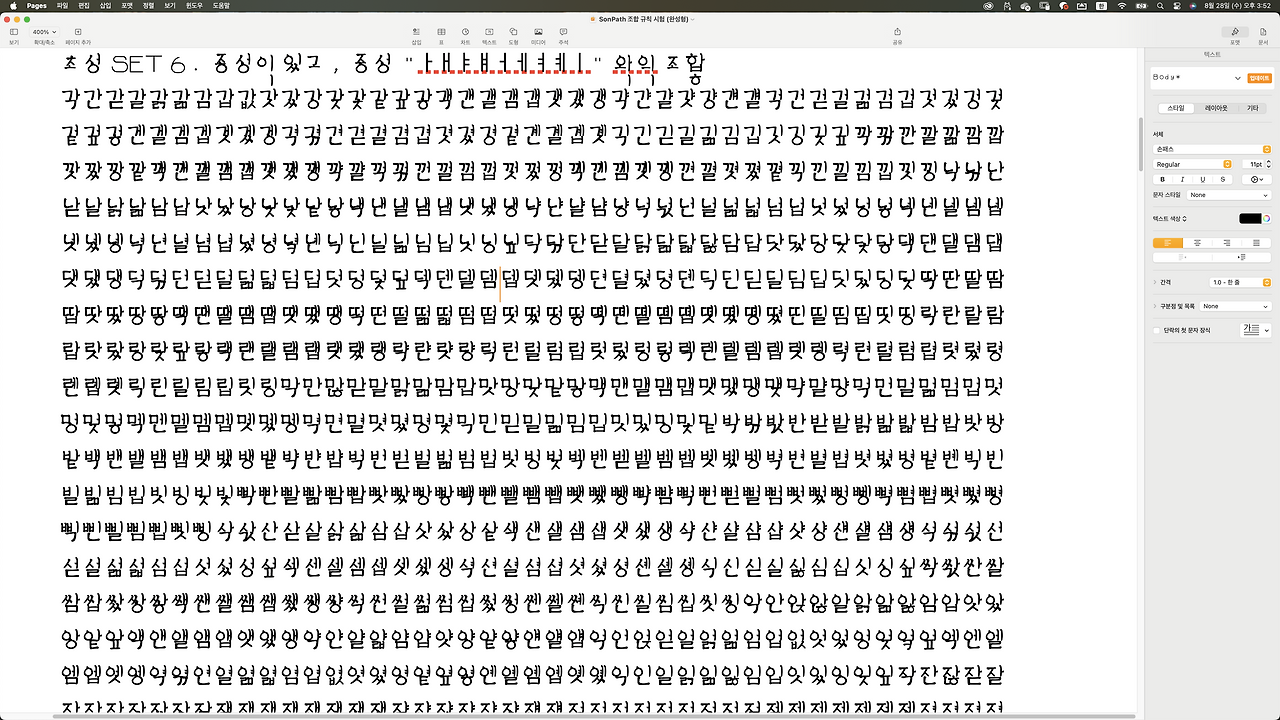Open the Shapes (도형) picker
1280x720 pixels.
[x=513, y=34]
